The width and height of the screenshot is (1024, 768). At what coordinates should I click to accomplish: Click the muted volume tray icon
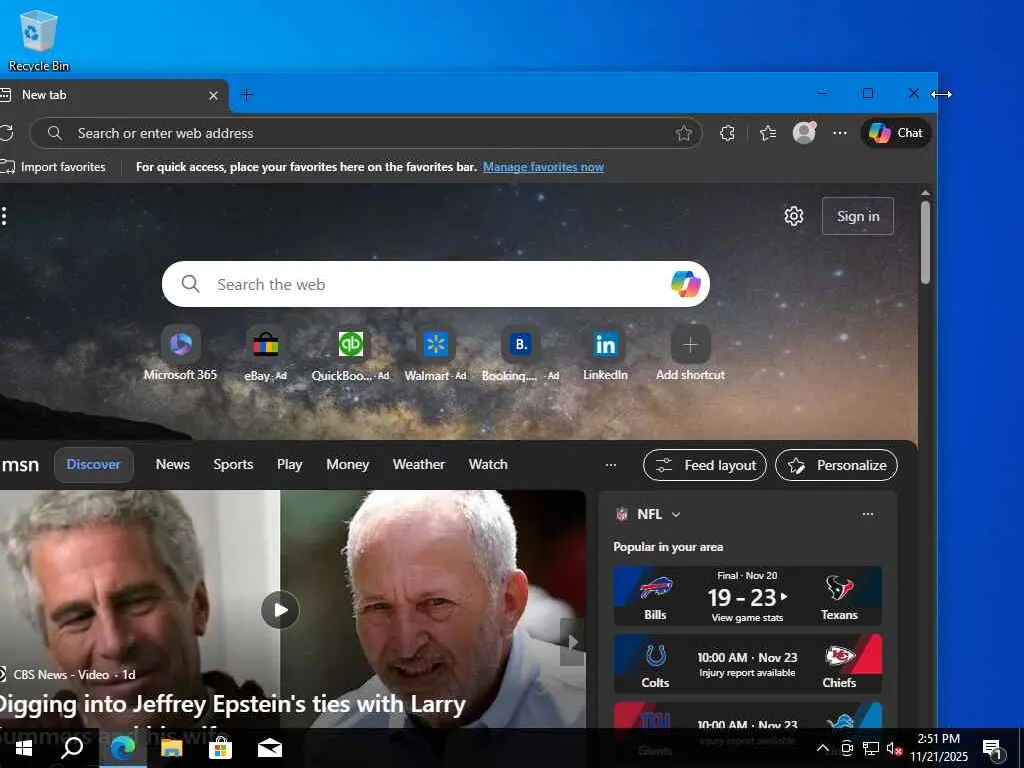tap(894, 748)
